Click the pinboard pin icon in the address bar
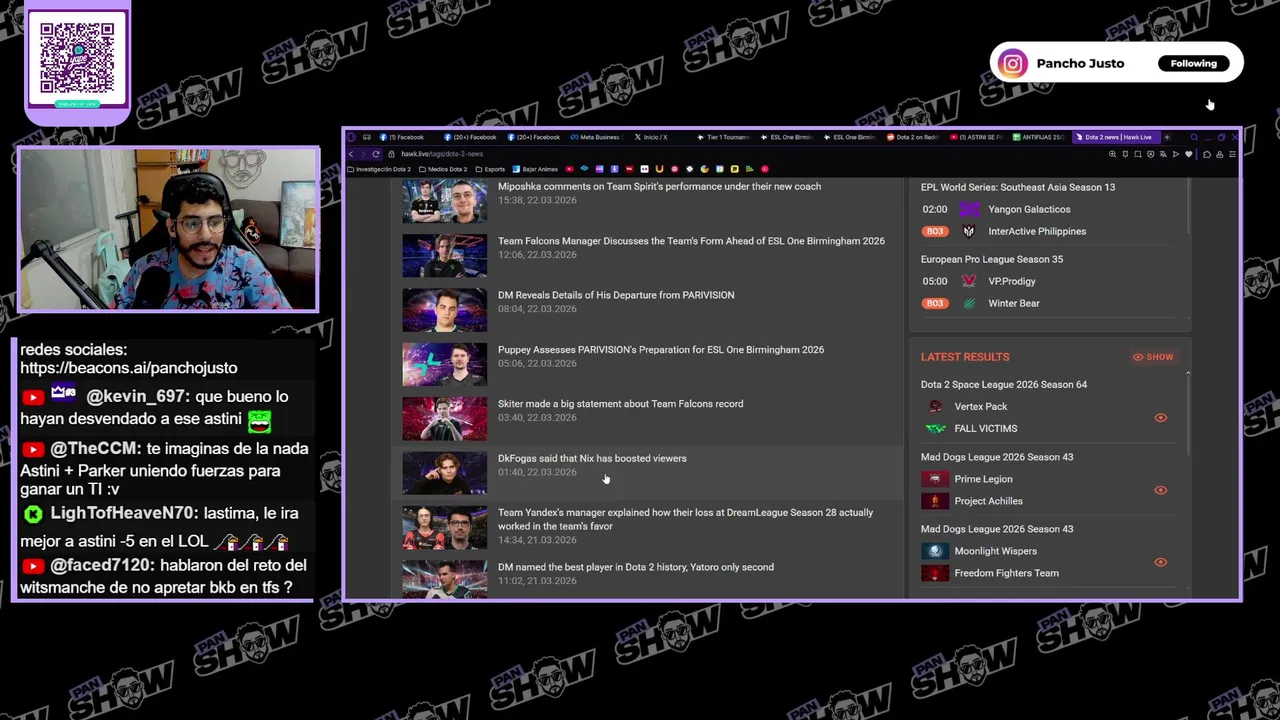 (1125, 154)
